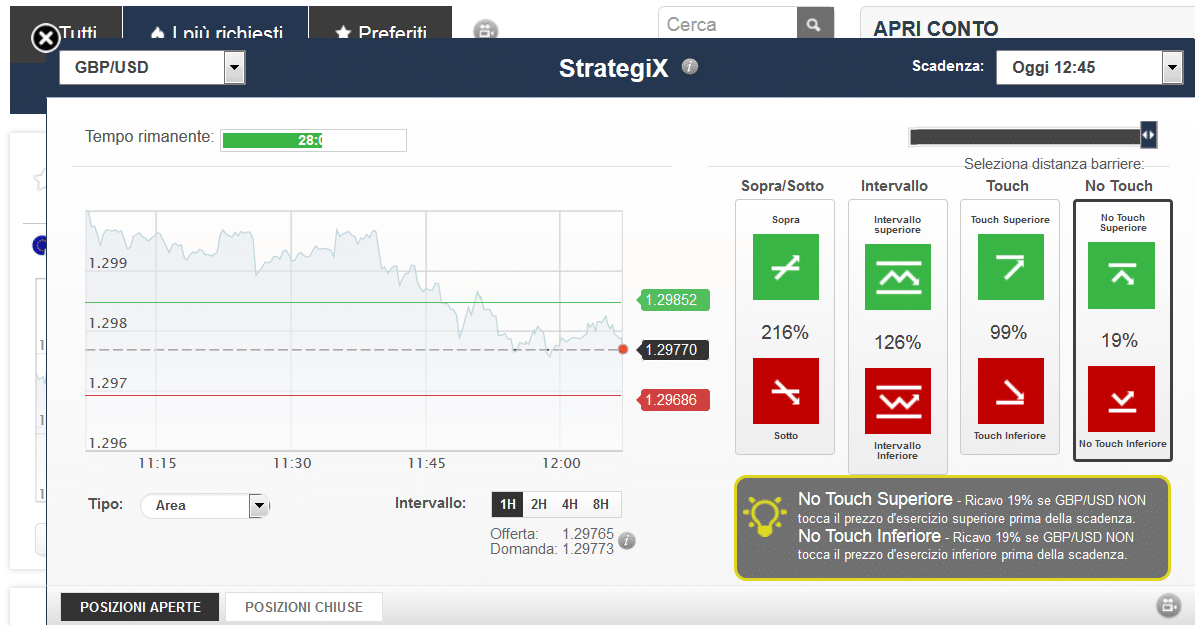Click info icon beside Offerta/Domanda prices
This screenshot has width=1195, height=625.
pyautogui.click(x=627, y=541)
